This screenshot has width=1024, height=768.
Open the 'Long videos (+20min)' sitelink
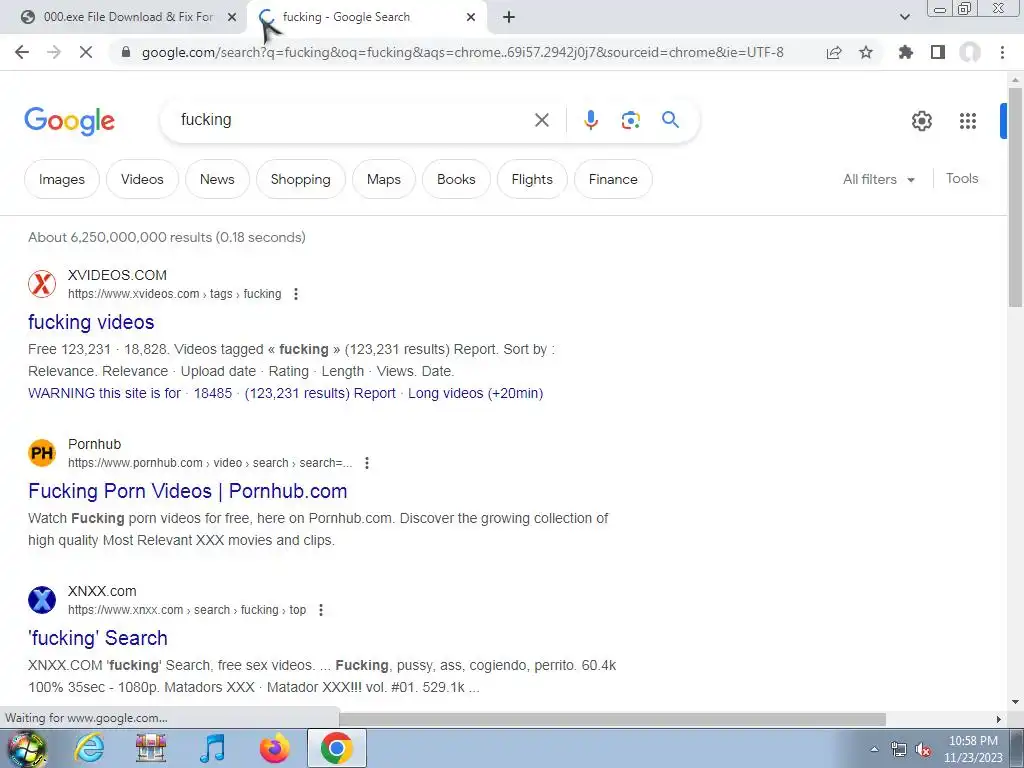tap(475, 393)
